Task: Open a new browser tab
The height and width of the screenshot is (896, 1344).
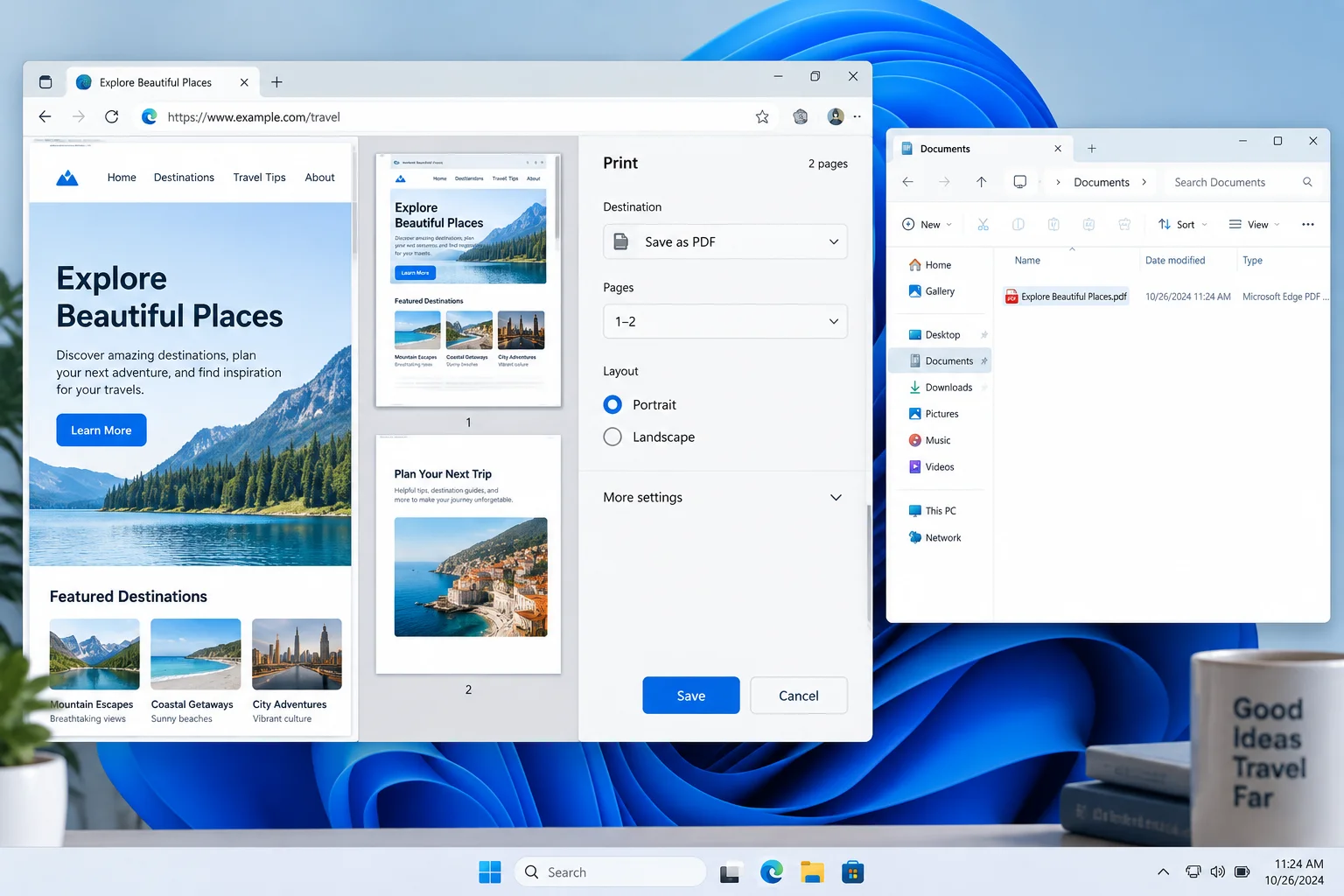Action: [276, 82]
